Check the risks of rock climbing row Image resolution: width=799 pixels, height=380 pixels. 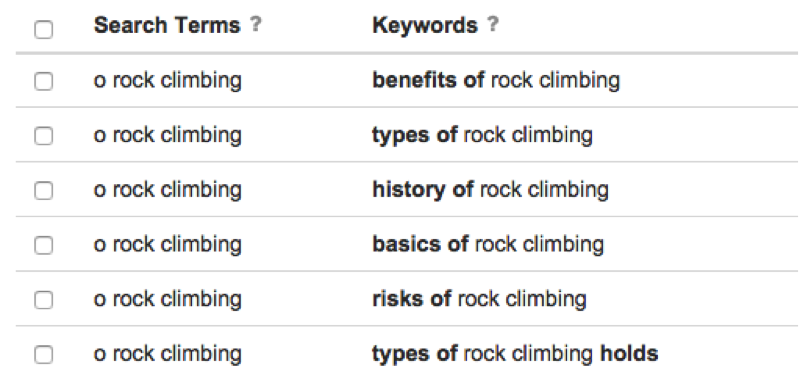[43, 300]
